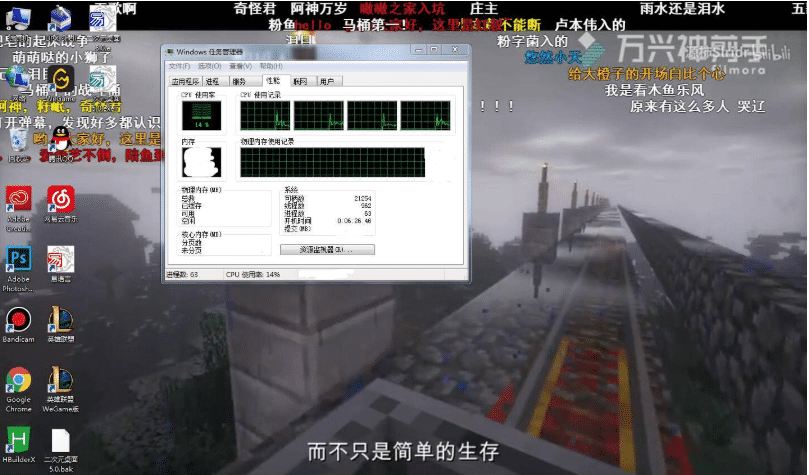Viewport: 809px width, 475px height.
Task: Open the 易 icon right of blue cube
Action: pyautogui.click(x=102, y=19)
